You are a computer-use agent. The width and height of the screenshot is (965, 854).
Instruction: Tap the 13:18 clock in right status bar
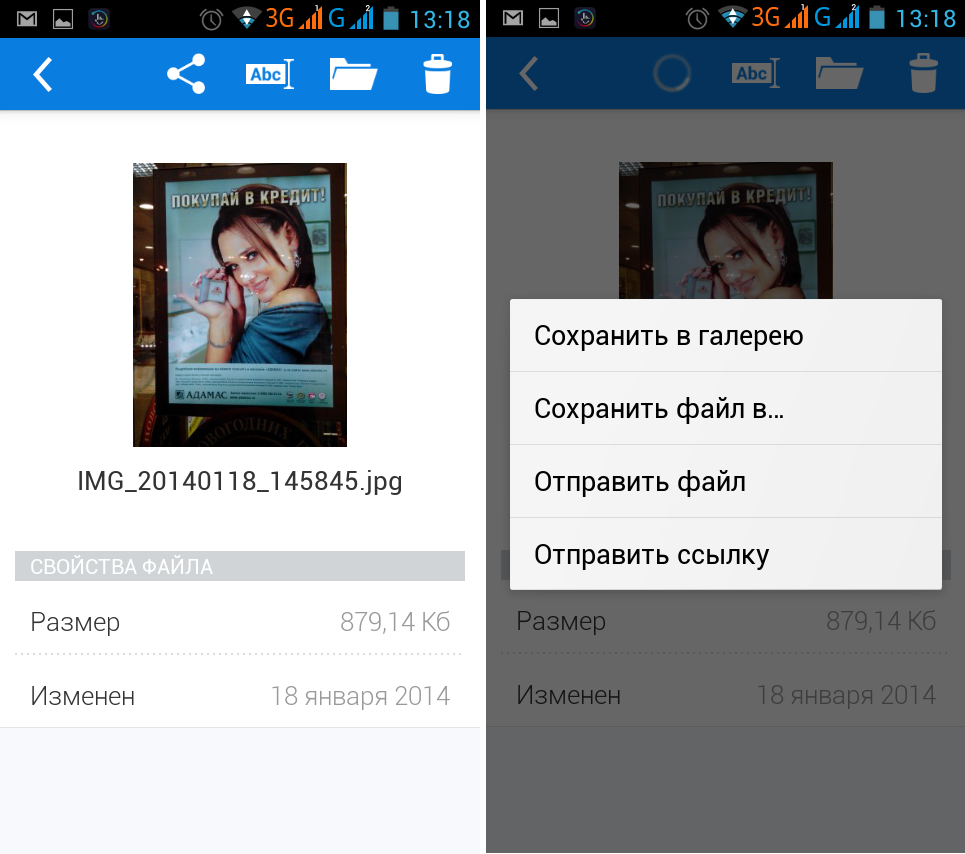(925, 19)
